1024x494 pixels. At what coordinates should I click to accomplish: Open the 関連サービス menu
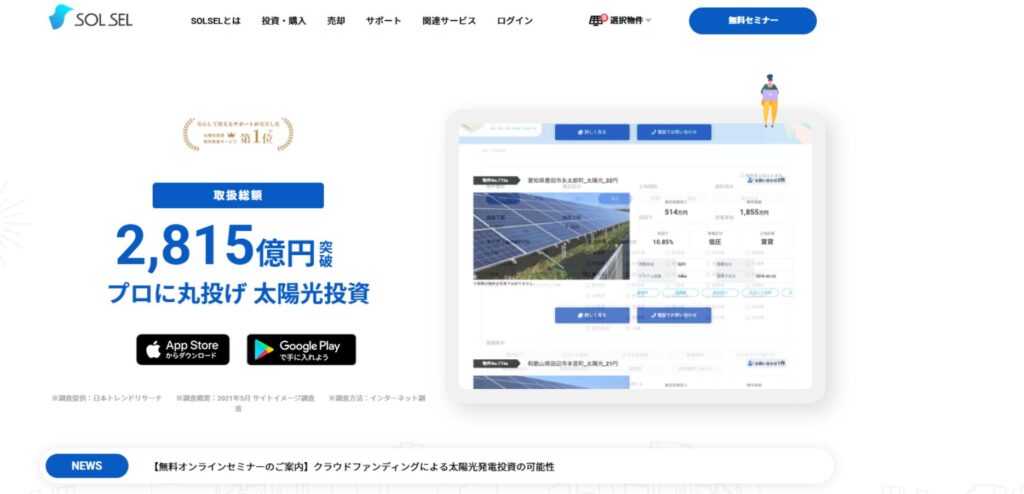[449, 21]
